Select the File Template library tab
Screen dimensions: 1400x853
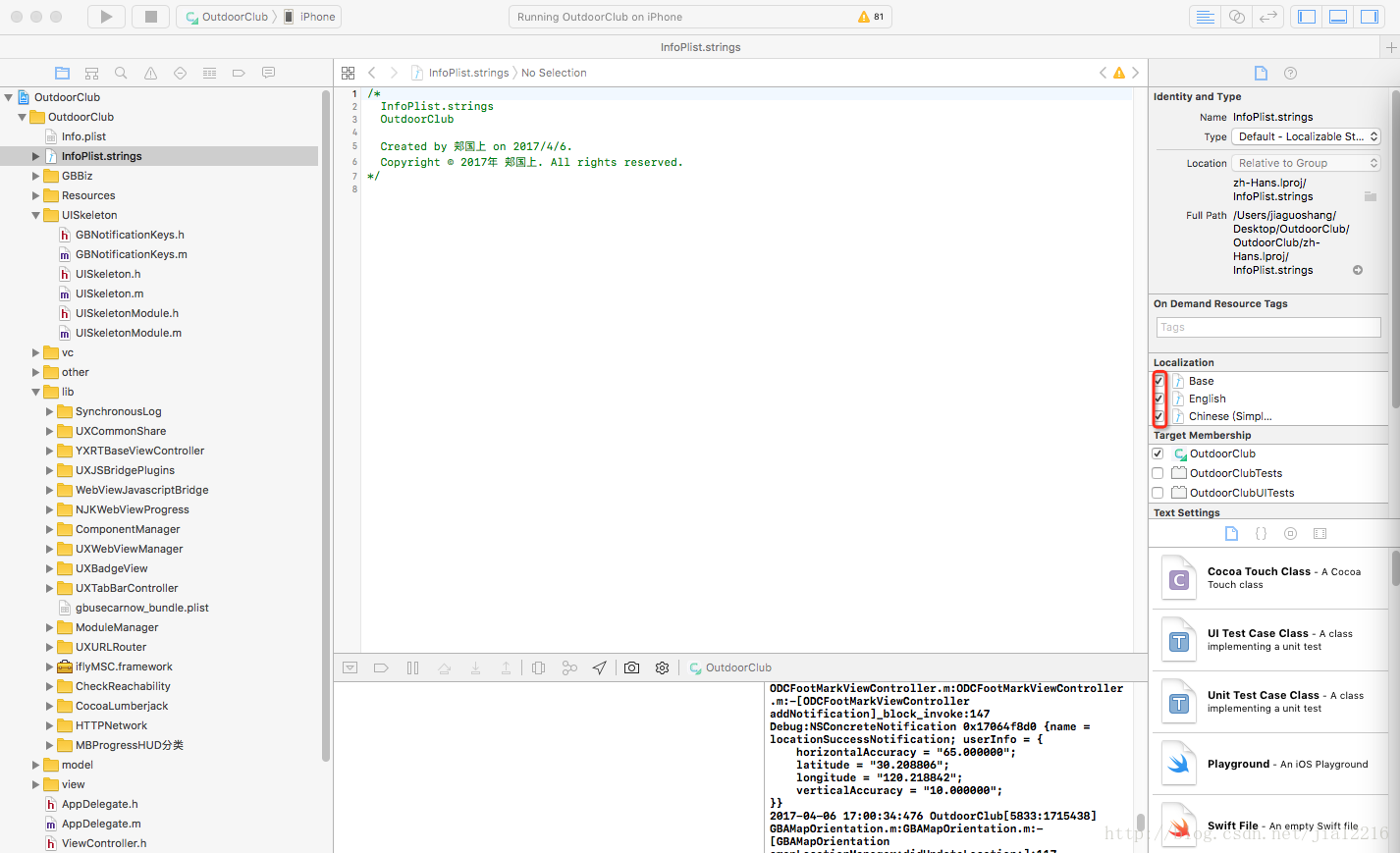point(1231,534)
